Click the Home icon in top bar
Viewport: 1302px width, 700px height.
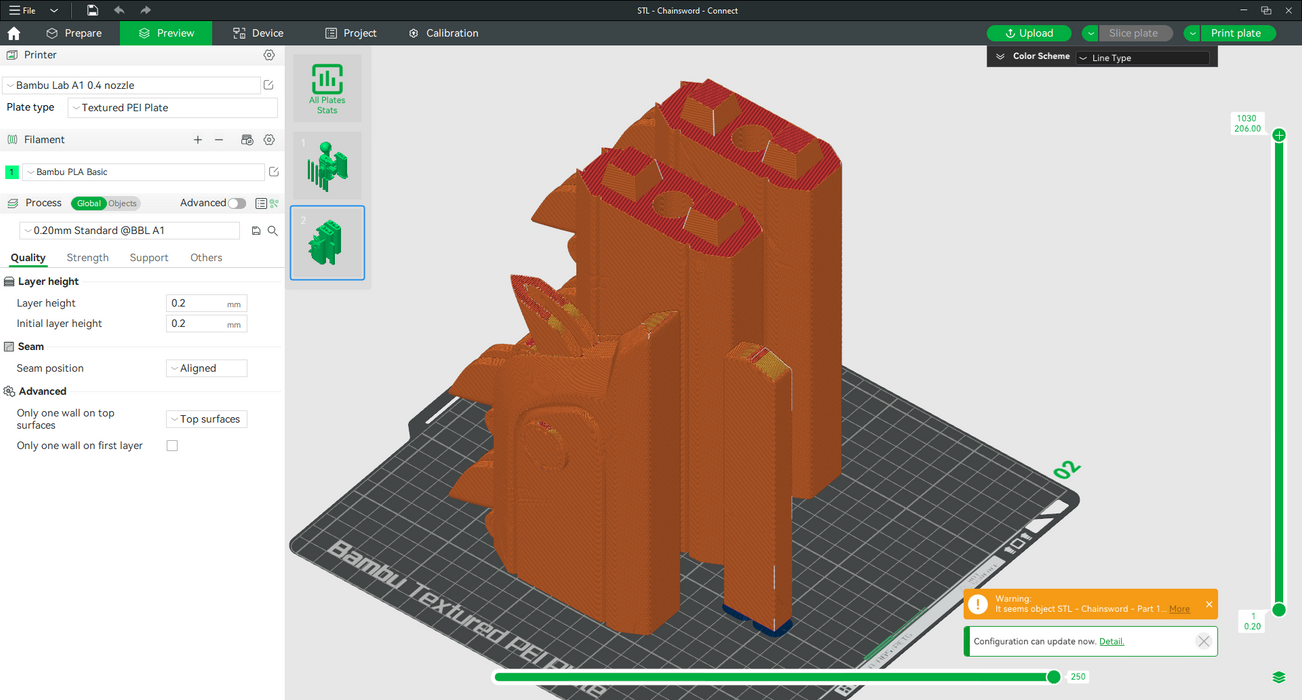14,33
